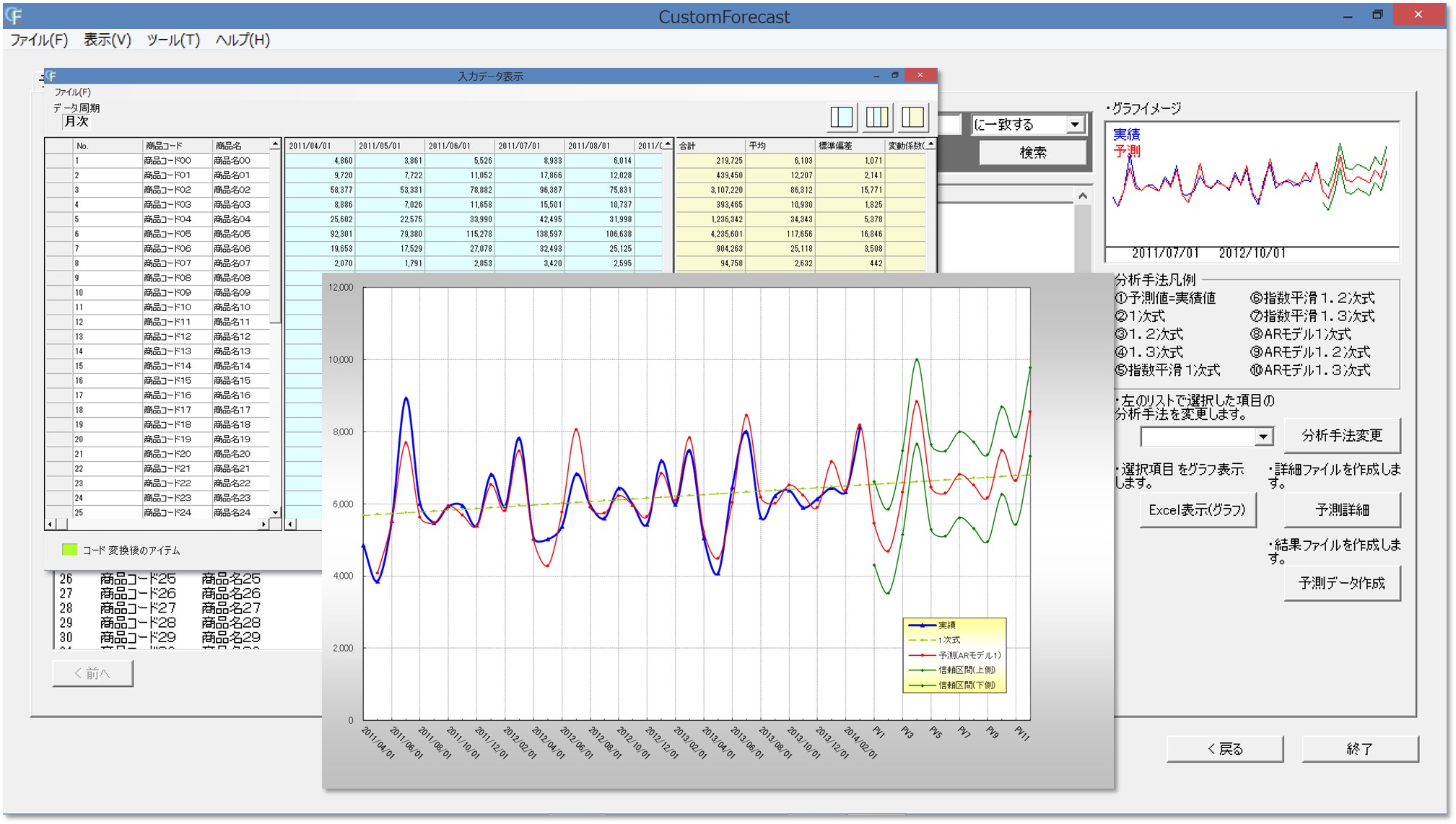Click the 終了 exit button
Screen dimensions: 1456x824
[1359, 749]
